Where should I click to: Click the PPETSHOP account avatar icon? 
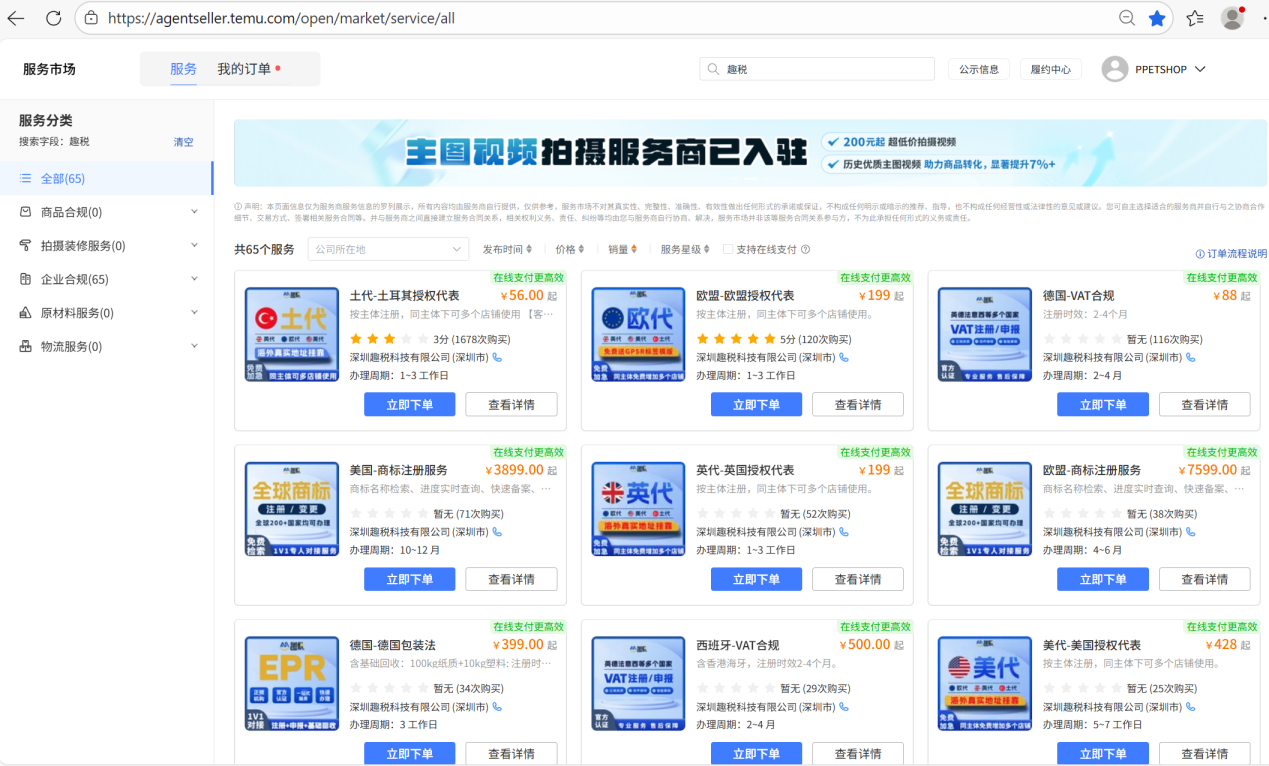coord(1114,69)
